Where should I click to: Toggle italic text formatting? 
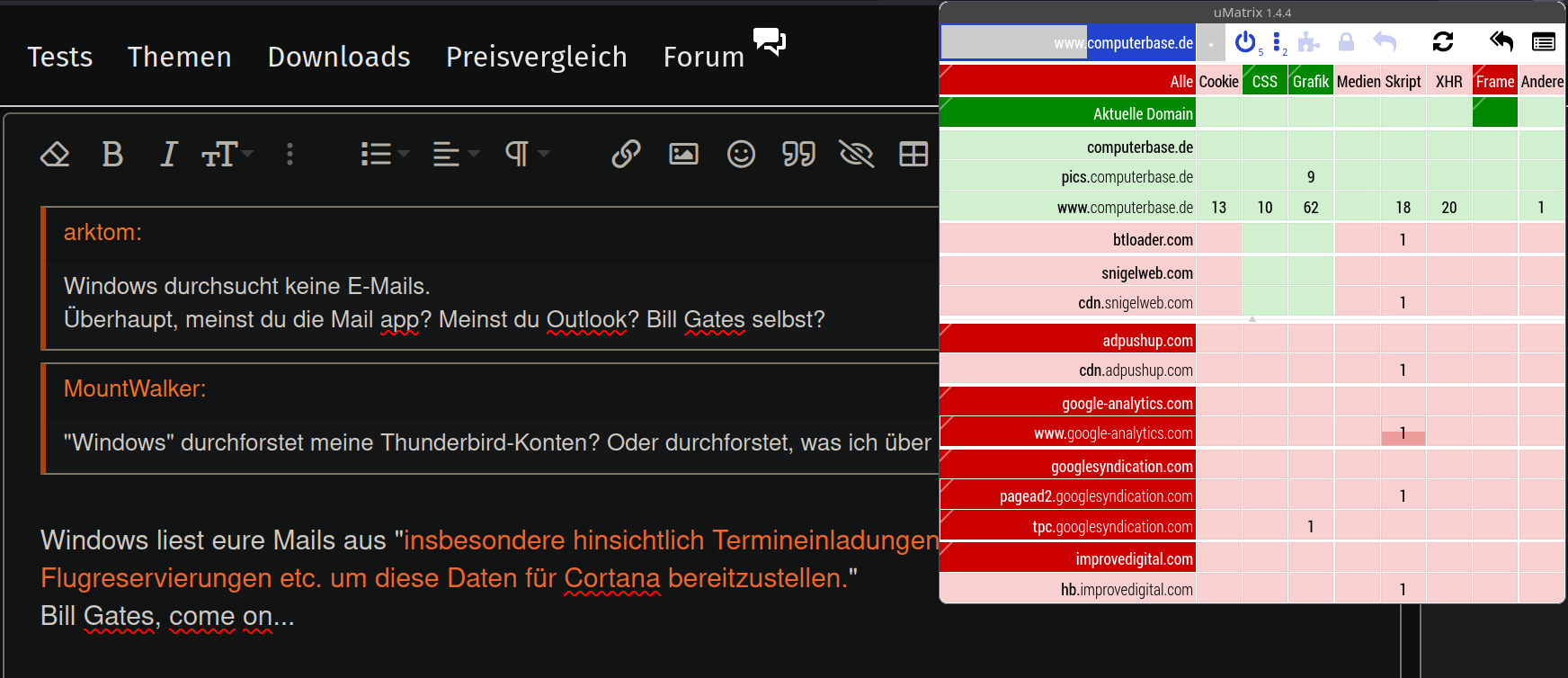click(168, 155)
